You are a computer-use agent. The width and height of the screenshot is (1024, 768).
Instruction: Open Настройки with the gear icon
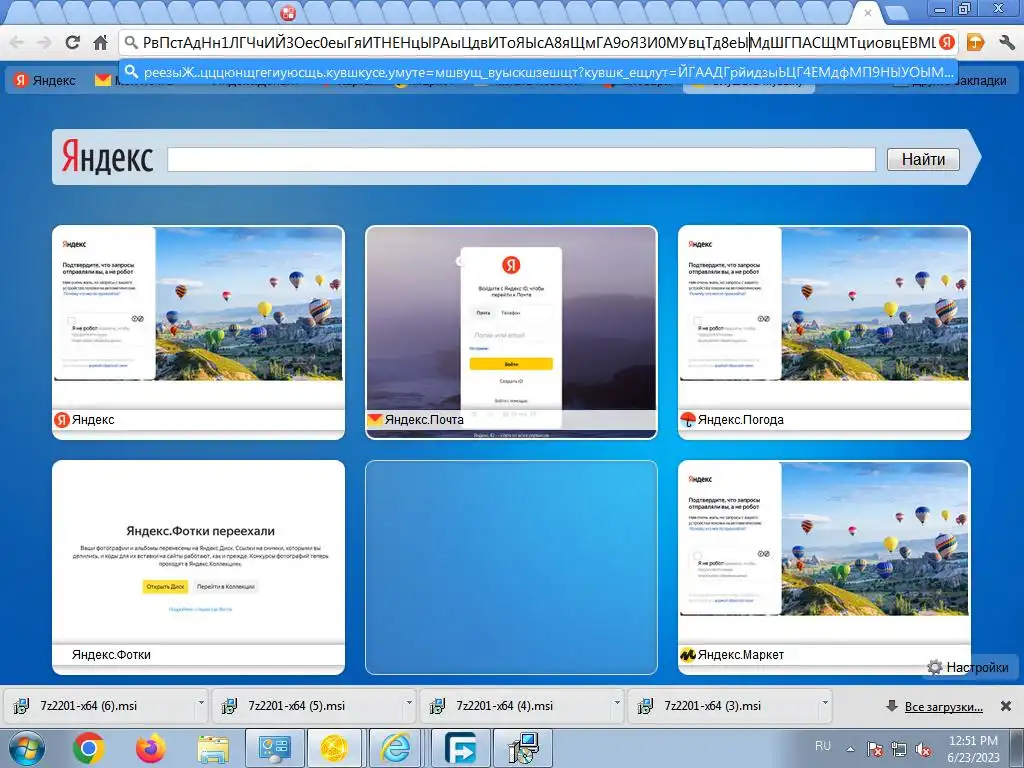(968, 667)
